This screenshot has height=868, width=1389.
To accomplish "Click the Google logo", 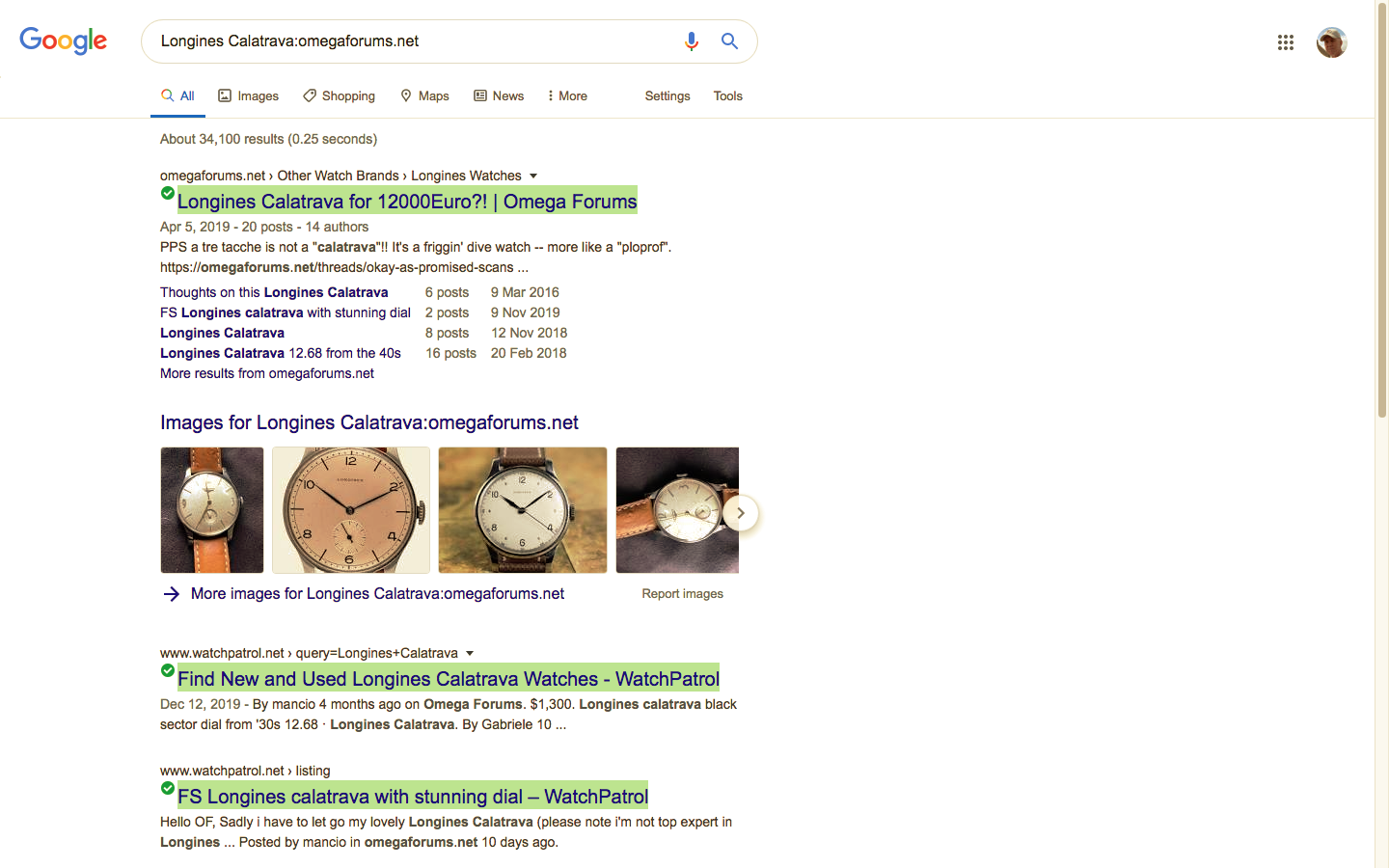I will coord(64,41).
